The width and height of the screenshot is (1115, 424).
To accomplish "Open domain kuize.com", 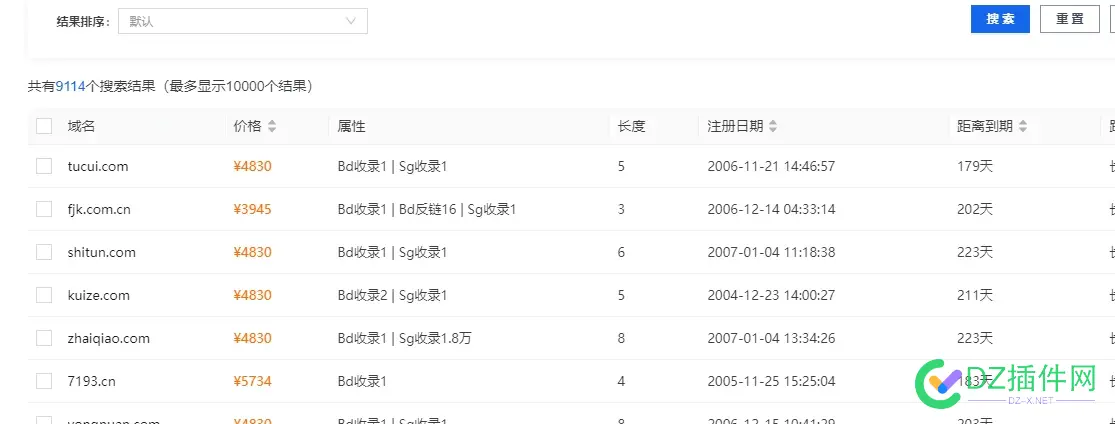I will click(x=99, y=295).
